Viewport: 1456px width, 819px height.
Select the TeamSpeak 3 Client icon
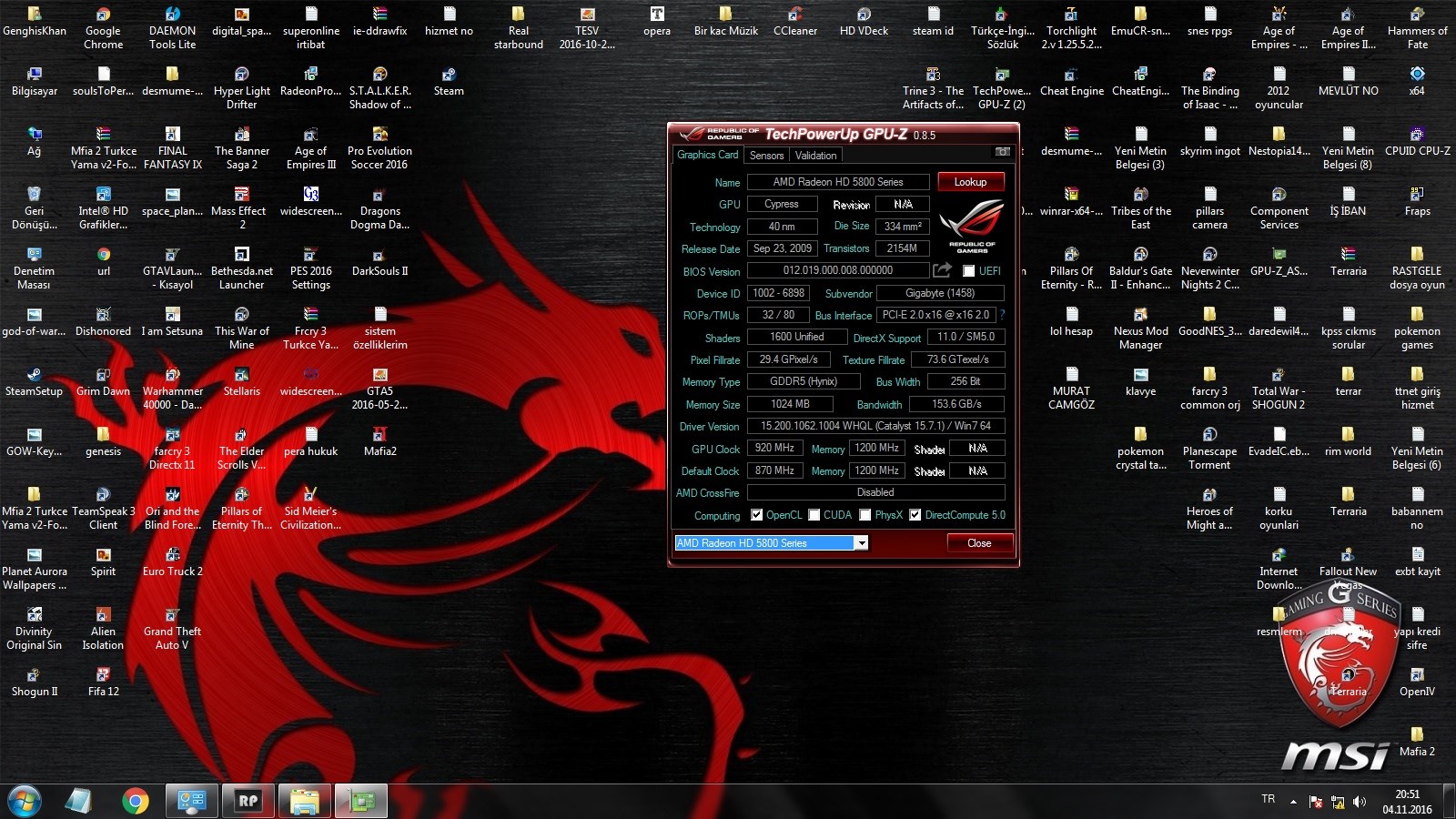tap(104, 508)
